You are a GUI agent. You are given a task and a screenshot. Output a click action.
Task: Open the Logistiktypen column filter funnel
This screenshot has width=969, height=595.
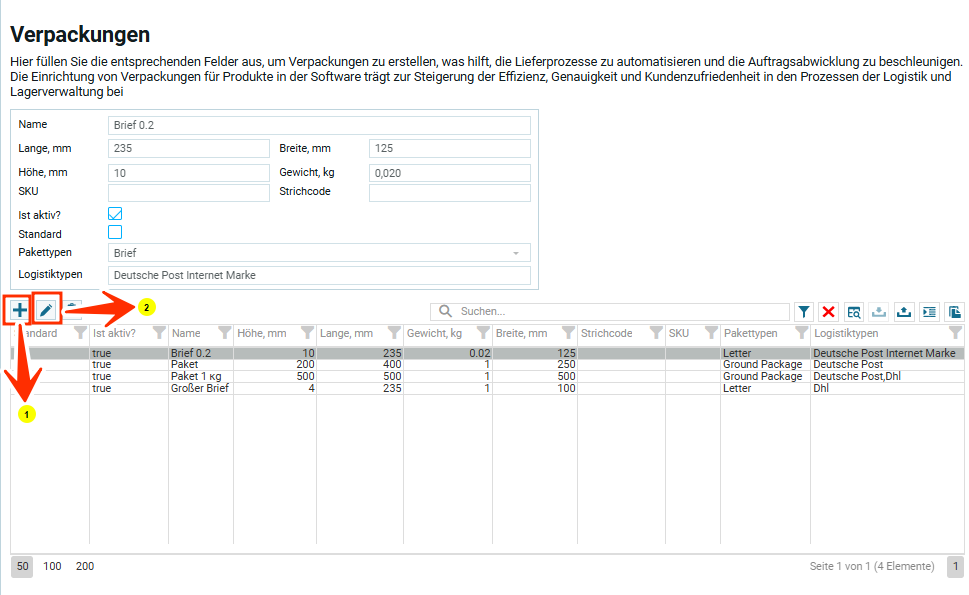(x=955, y=333)
